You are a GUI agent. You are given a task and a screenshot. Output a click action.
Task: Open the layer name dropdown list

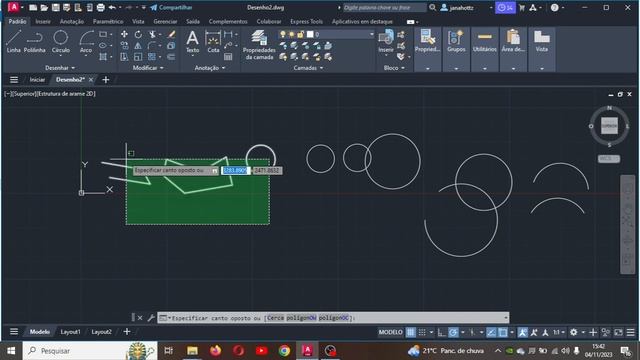[371, 34]
